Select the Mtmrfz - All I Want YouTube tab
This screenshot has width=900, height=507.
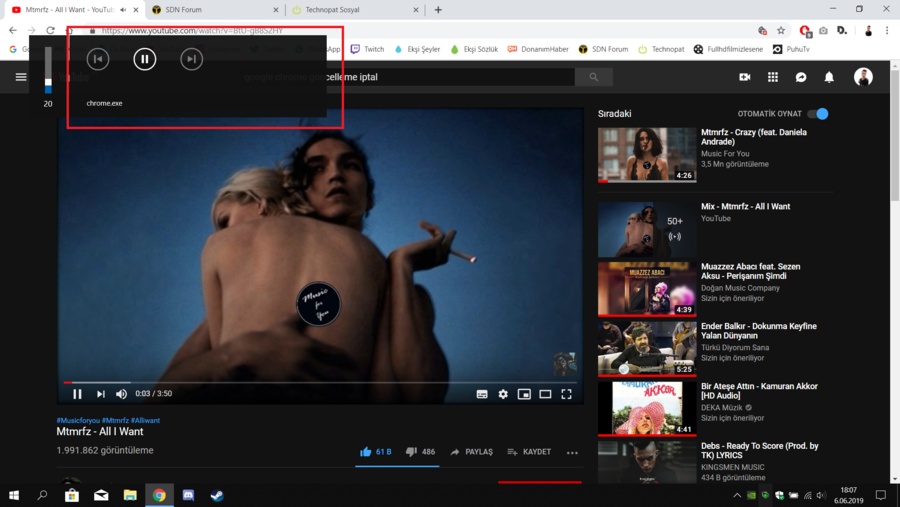(x=69, y=10)
